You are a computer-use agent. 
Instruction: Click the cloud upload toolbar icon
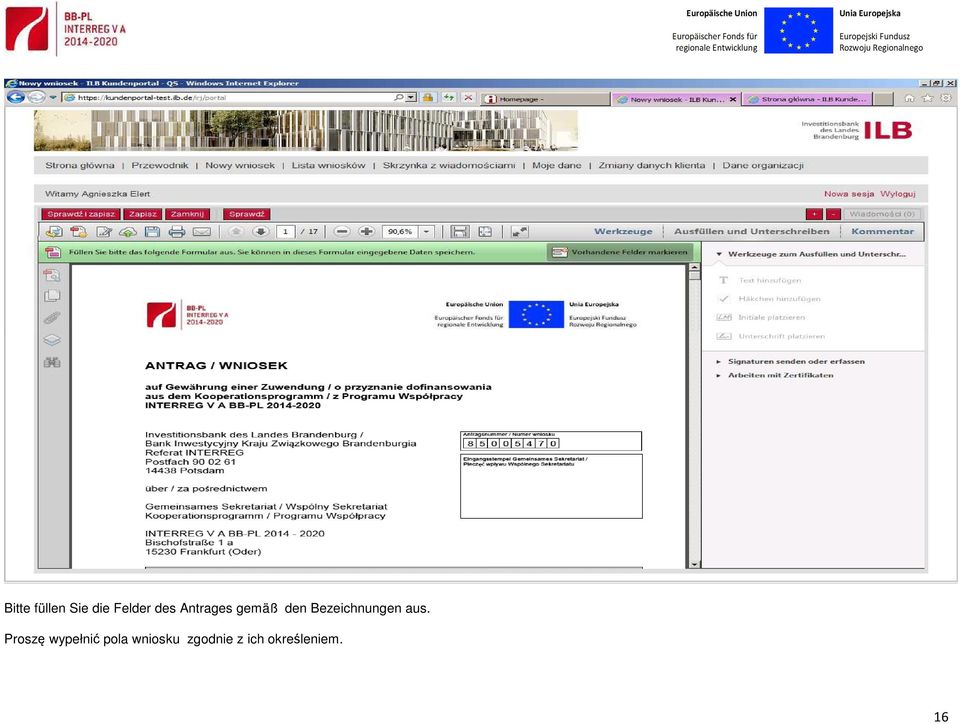[x=127, y=231]
